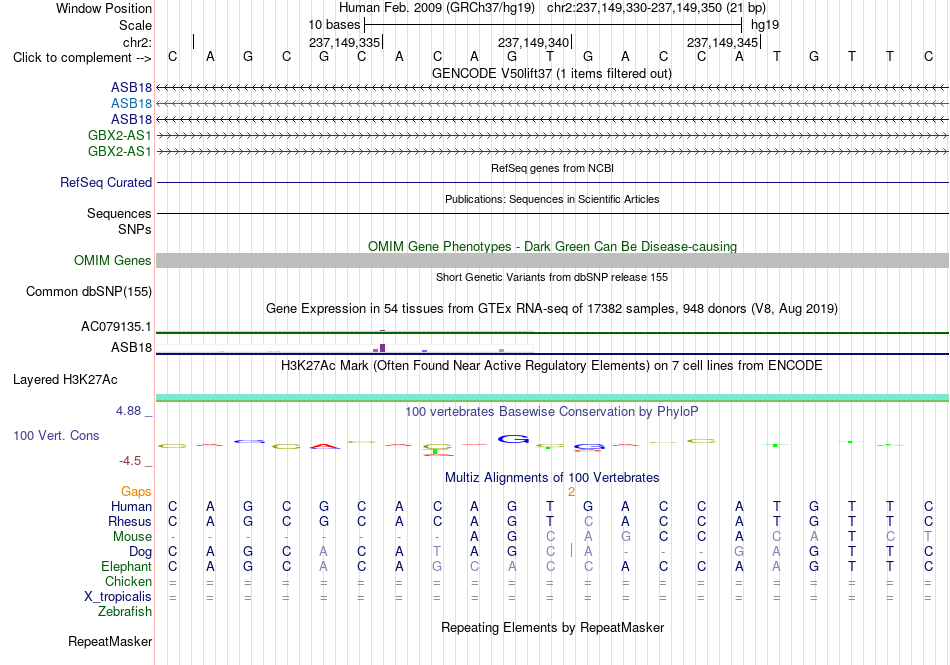Click the hg19 label beside the scale bar
The width and height of the screenshot is (950, 665).
765,25
